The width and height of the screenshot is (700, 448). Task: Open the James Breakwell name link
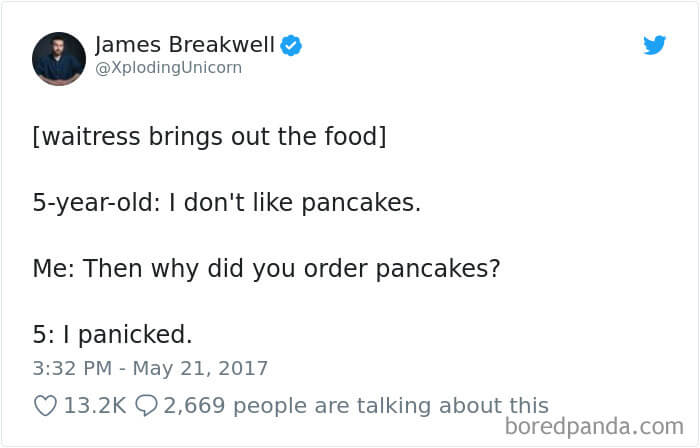[x=184, y=45]
